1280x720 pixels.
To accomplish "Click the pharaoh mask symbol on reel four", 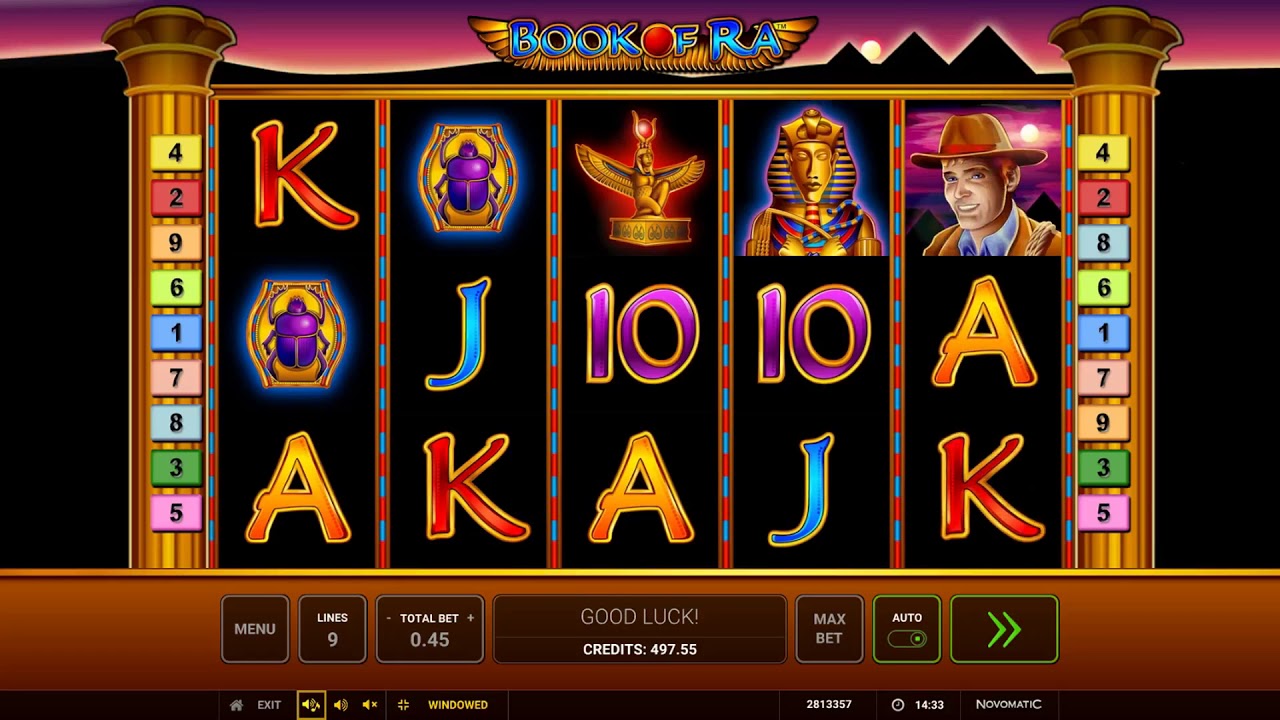I will tap(811, 180).
